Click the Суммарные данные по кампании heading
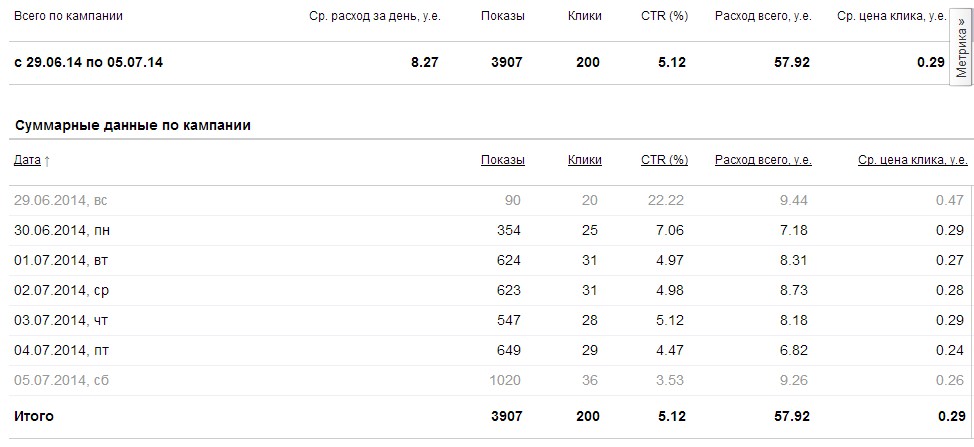Viewport: 974px width, 447px height. 132,126
